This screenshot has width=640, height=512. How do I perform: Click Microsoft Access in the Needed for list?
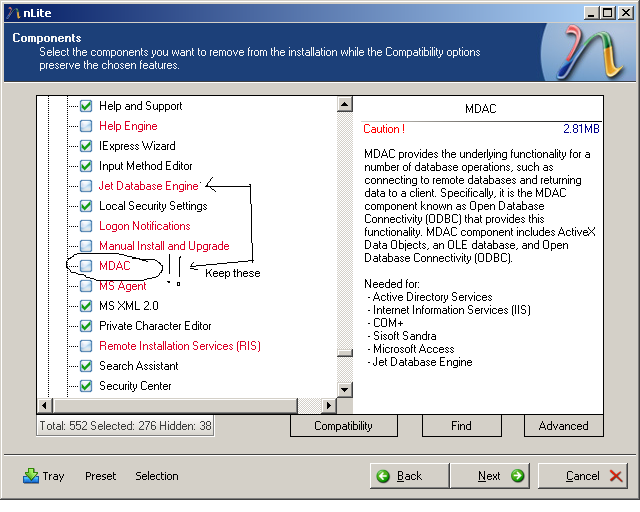(413, 349)
